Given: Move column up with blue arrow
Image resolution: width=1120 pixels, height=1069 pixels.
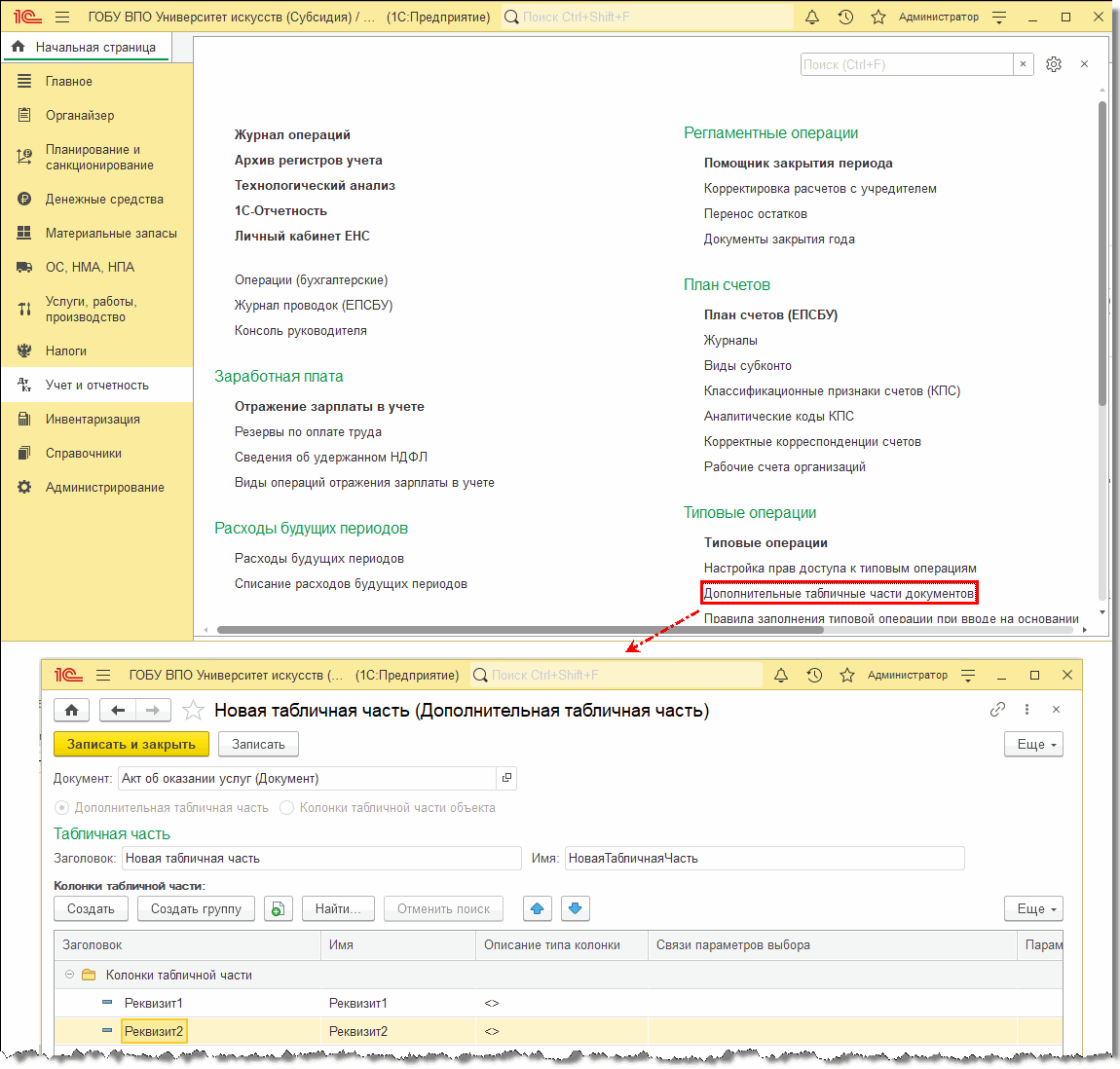Looking at the screenshot, I should 537,908.
